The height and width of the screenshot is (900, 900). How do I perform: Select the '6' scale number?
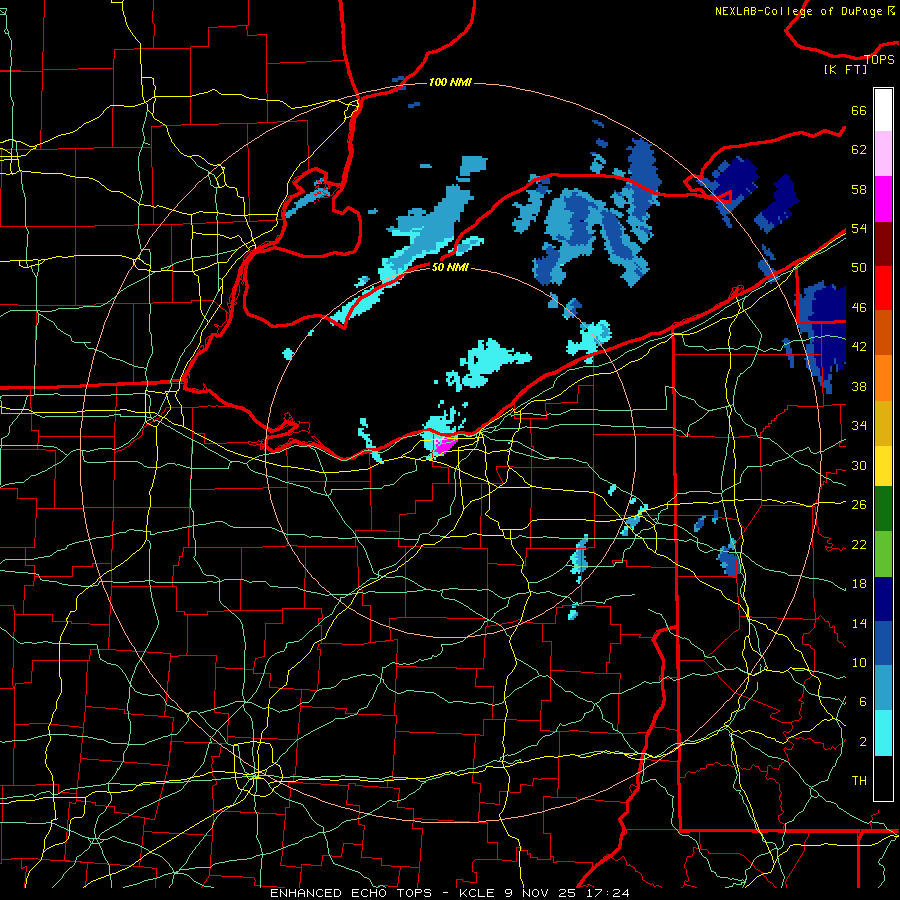[862, 702]
